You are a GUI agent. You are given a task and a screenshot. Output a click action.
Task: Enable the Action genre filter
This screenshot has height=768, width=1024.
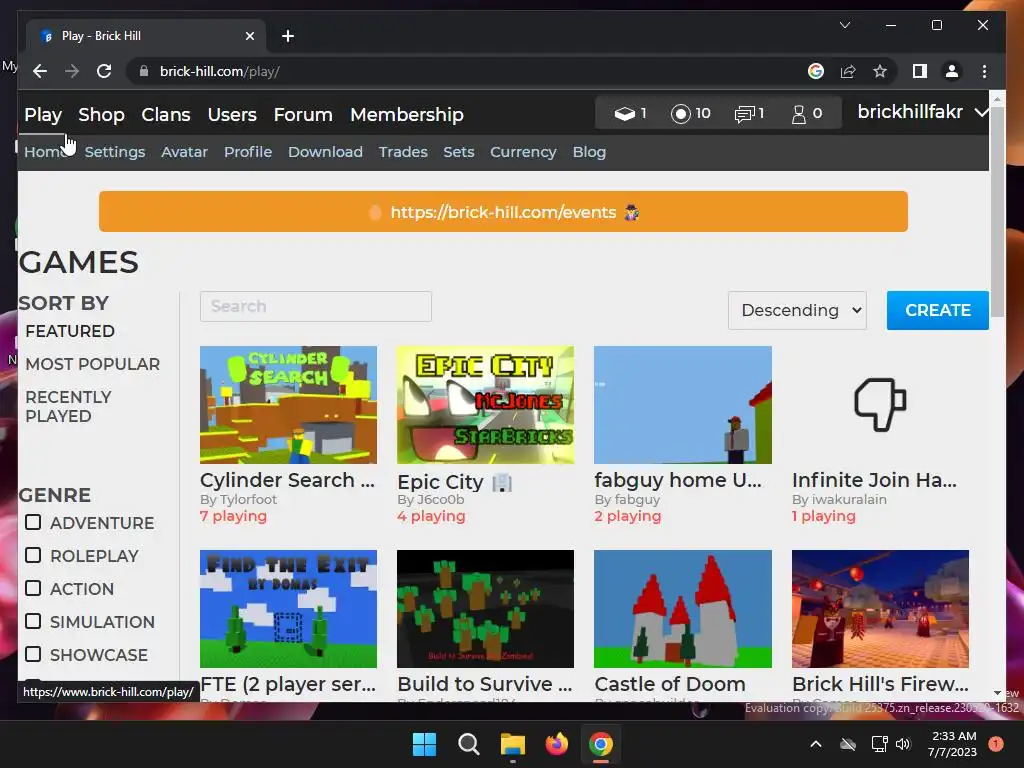33,588
